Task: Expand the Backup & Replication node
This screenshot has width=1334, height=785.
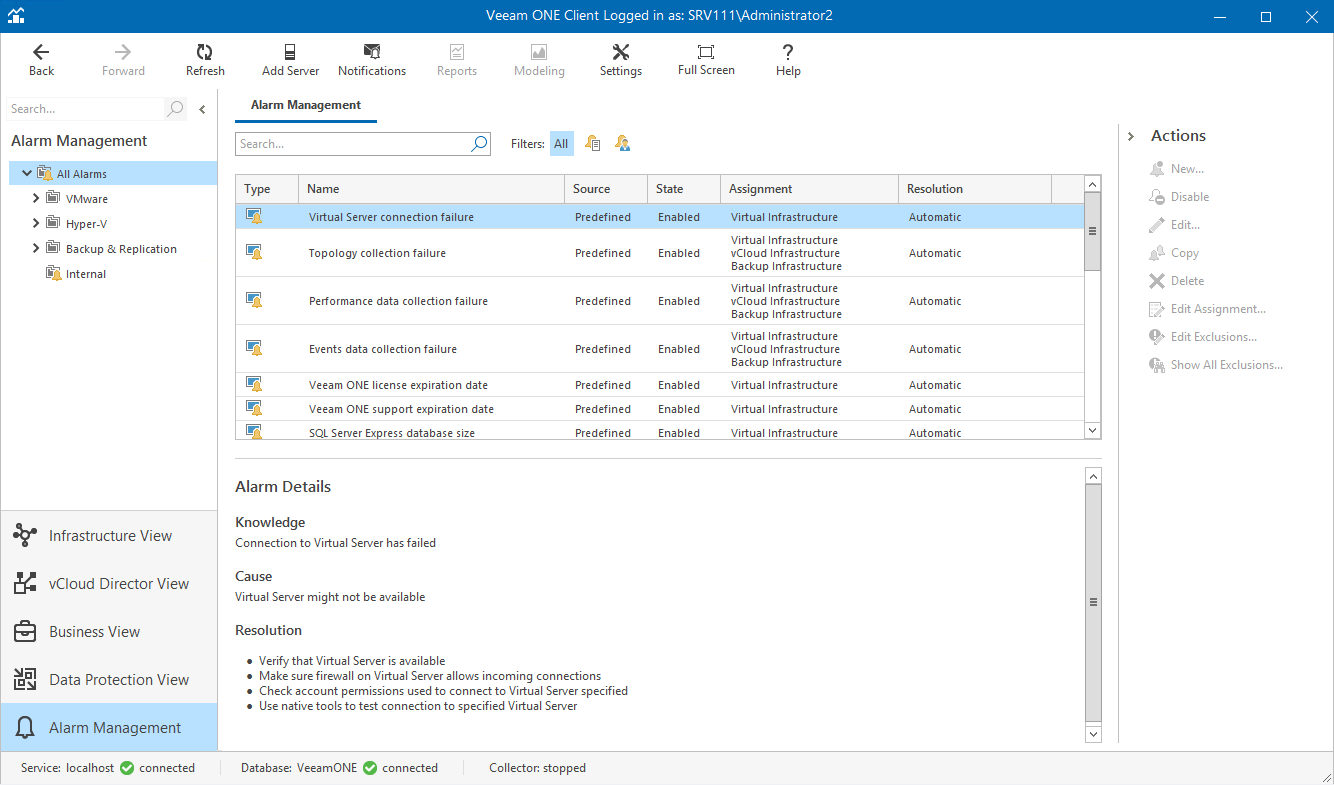Action: pyautogui.click(x=37, y=248)
